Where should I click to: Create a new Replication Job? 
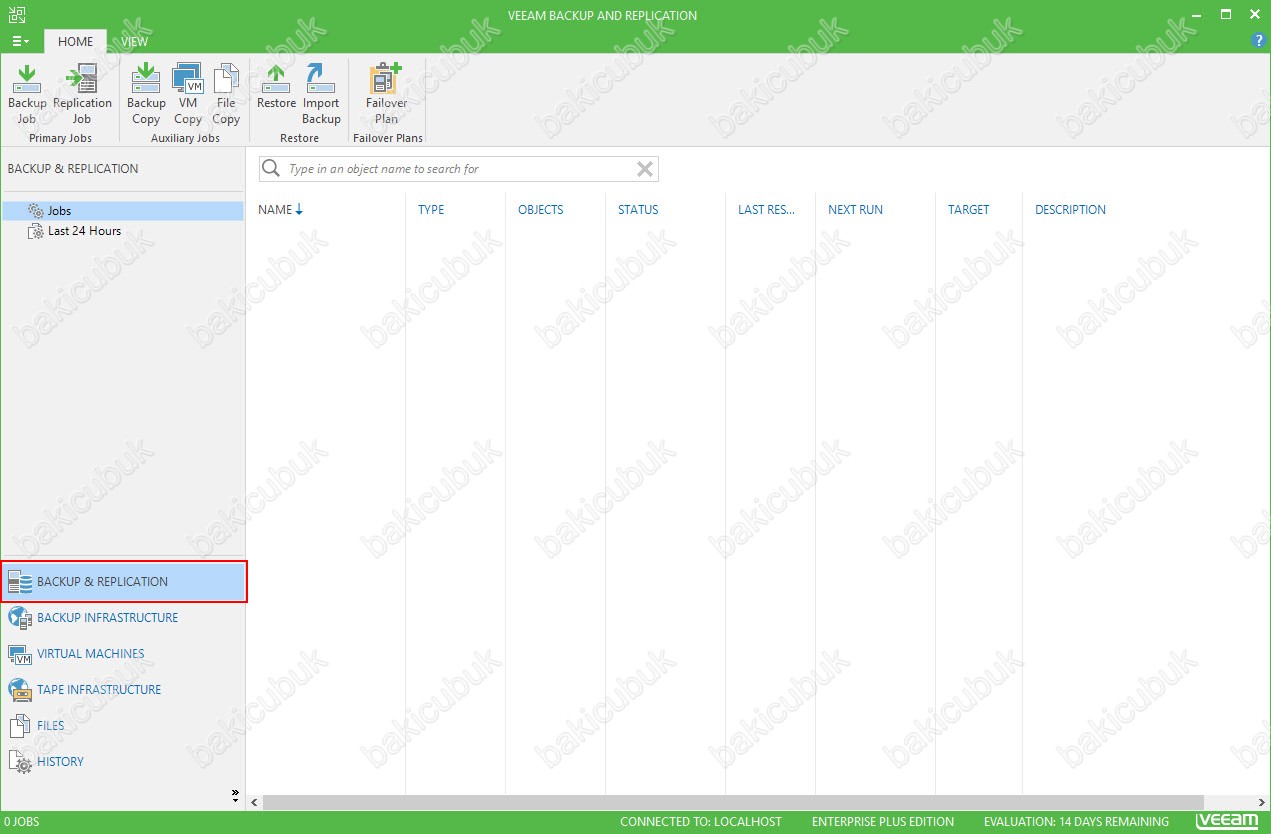point(82,95)
